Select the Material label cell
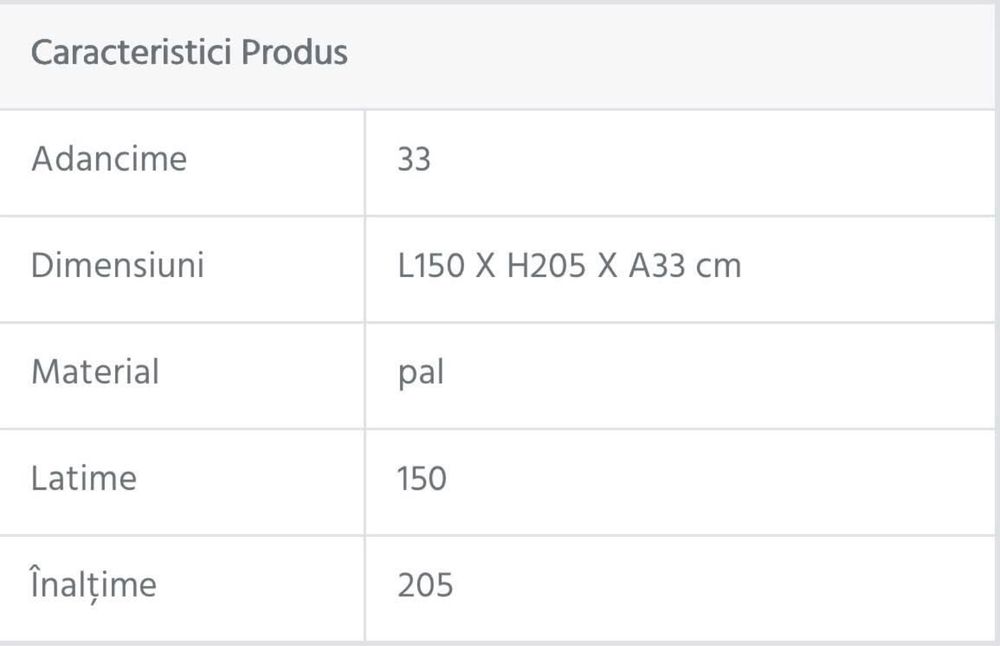Image resolution: width=1000 pixels, height=646 pixels. tap(182, 376)
